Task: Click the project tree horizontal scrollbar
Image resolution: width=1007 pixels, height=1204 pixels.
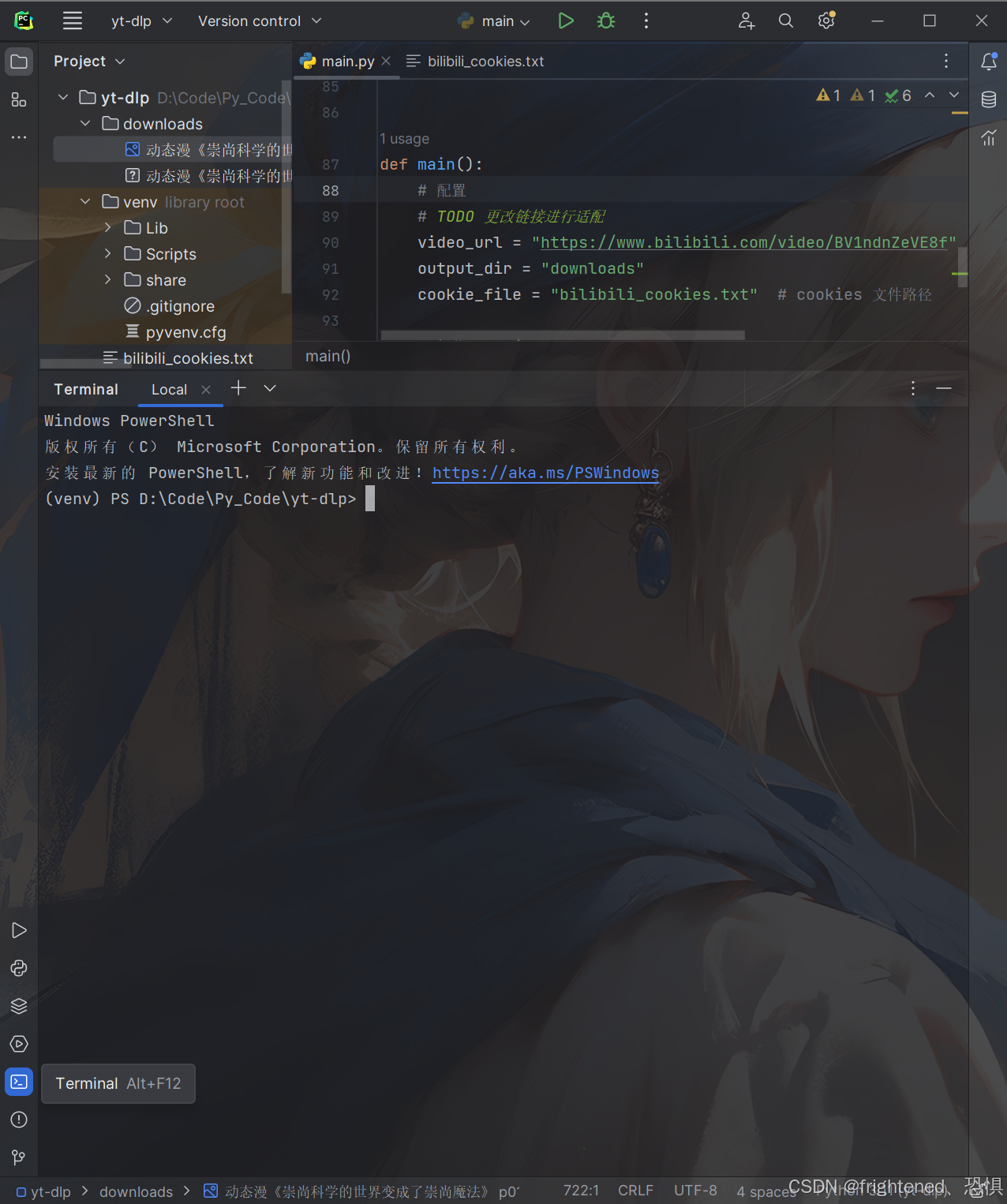Action: [86, 364]
